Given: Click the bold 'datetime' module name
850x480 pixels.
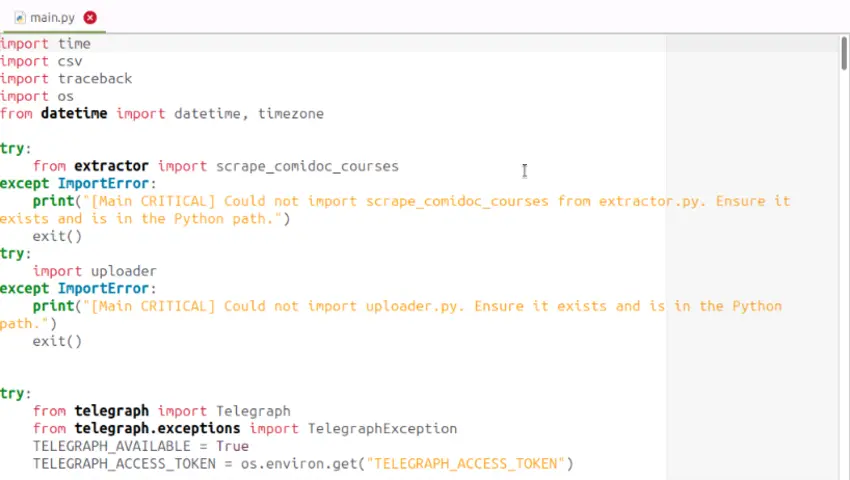Looking at the screenshot, I should (x=74, y=114).
